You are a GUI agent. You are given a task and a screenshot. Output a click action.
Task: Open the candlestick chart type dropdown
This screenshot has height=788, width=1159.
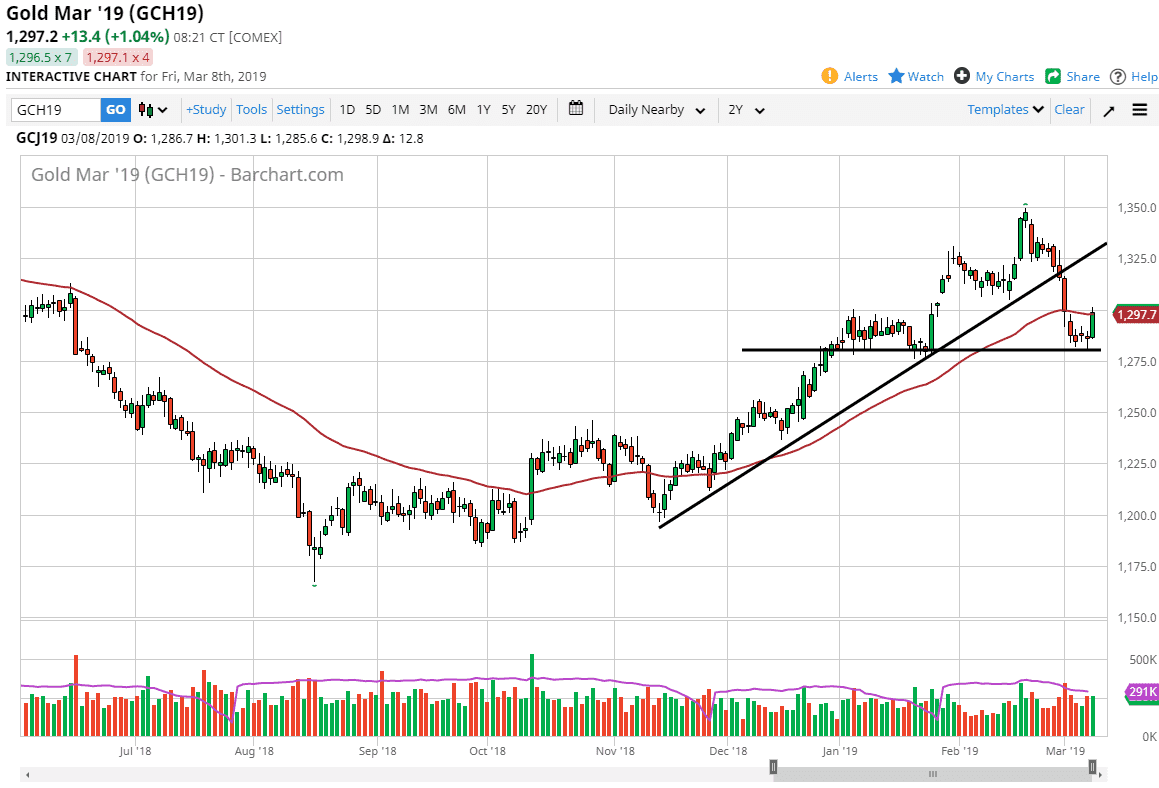[x=153, y=110]
